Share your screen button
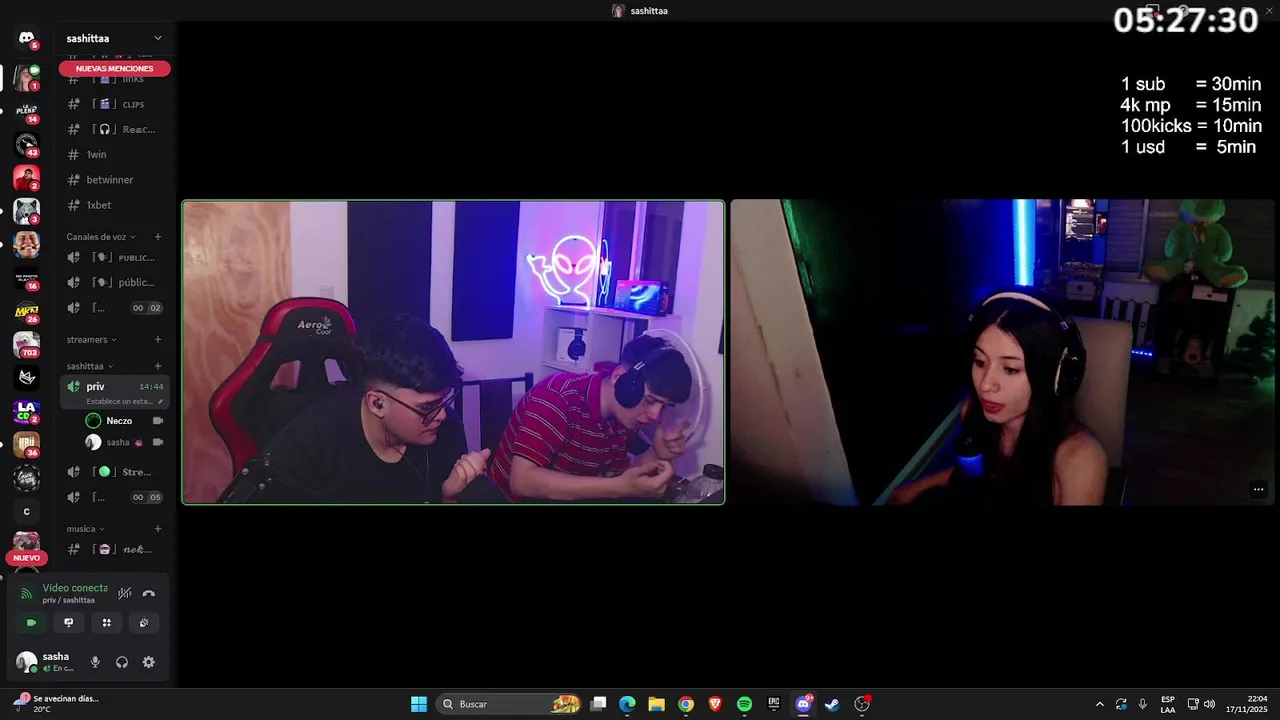Screen dimensions: 1280x720 click(x=69, y=622)
